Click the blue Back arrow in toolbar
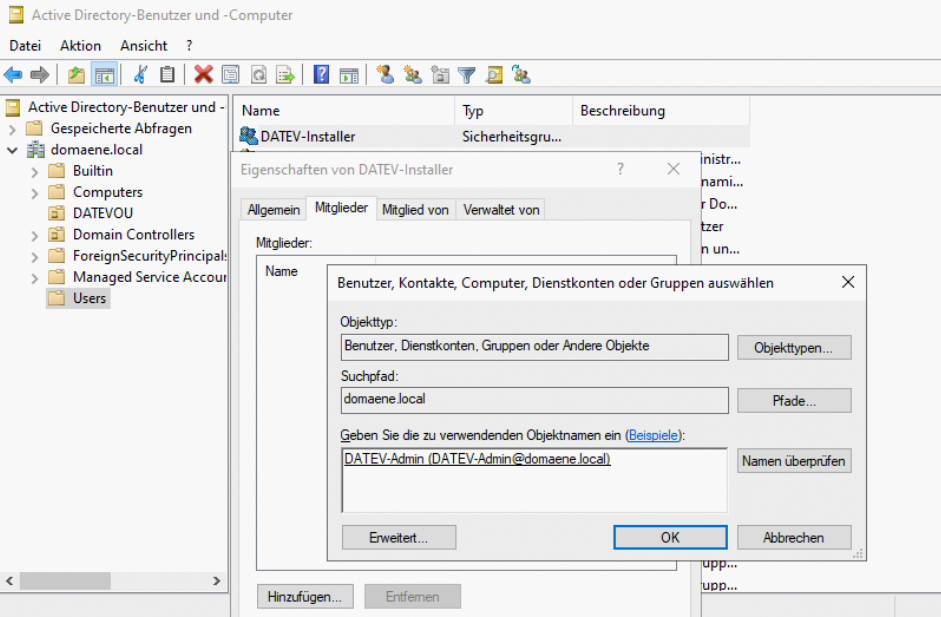This screenshot has height=617, width=941. point(13,75)
